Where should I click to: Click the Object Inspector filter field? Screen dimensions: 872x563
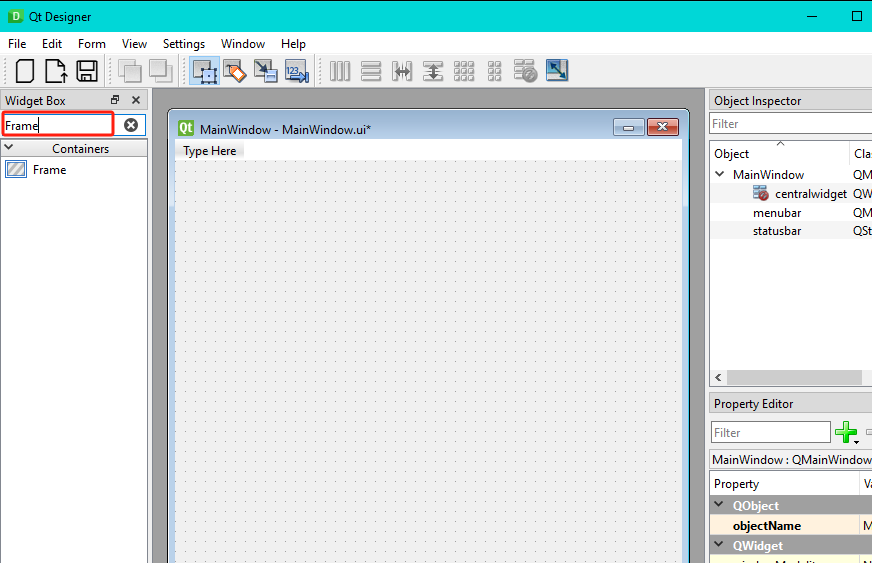pyautogui.click(x=791, y=124)
